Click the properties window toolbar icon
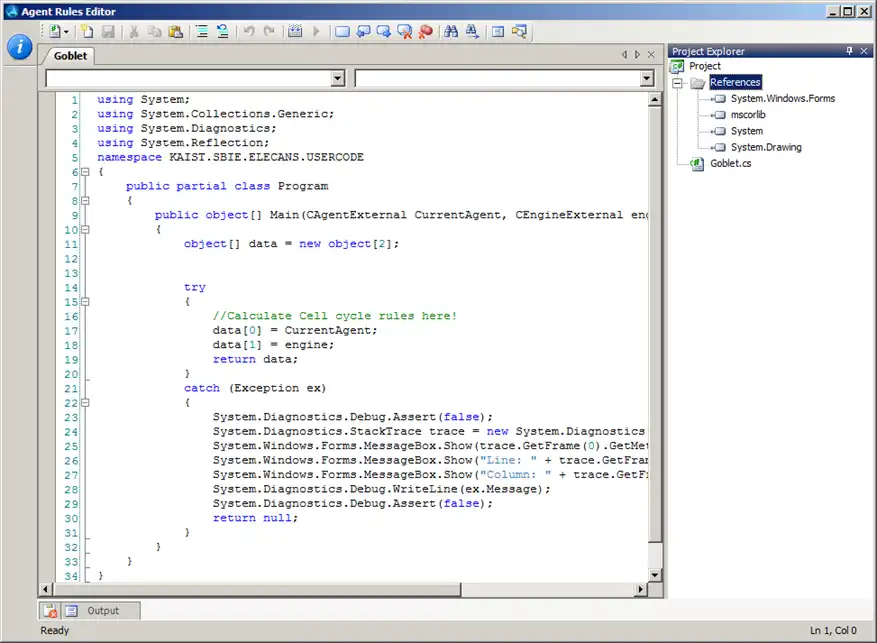Image resolution: width=877 pixels, height=643 pixels. coord(498,31)
